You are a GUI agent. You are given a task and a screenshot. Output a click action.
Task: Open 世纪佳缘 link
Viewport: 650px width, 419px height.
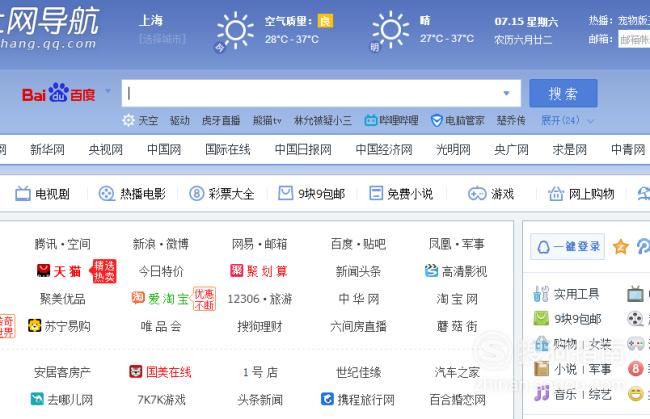coord(358,372)
